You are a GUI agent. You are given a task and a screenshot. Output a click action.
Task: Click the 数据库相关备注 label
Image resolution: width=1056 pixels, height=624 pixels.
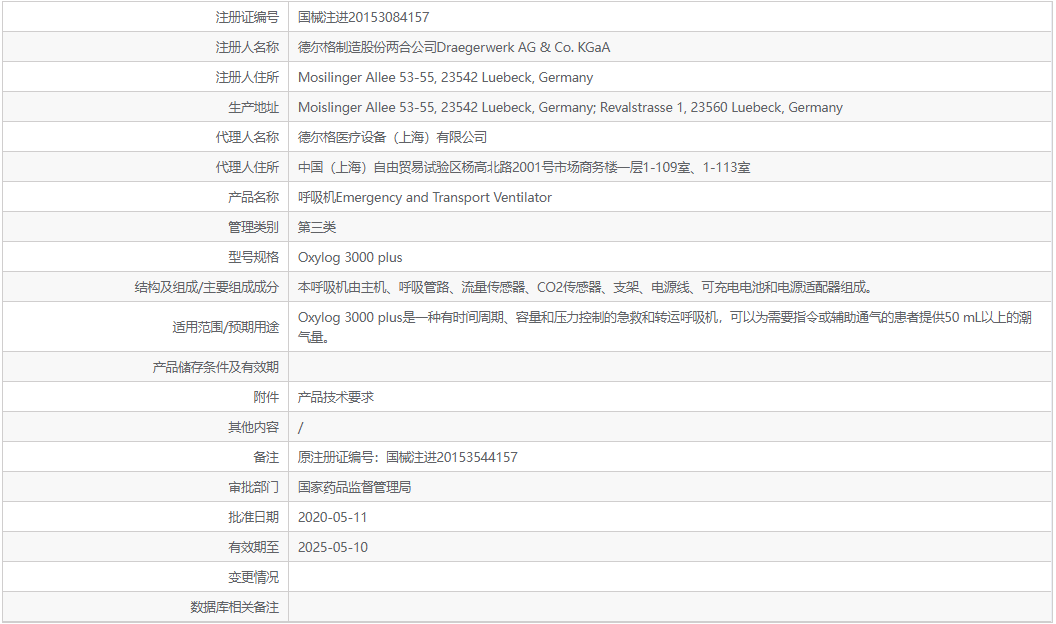234,607
